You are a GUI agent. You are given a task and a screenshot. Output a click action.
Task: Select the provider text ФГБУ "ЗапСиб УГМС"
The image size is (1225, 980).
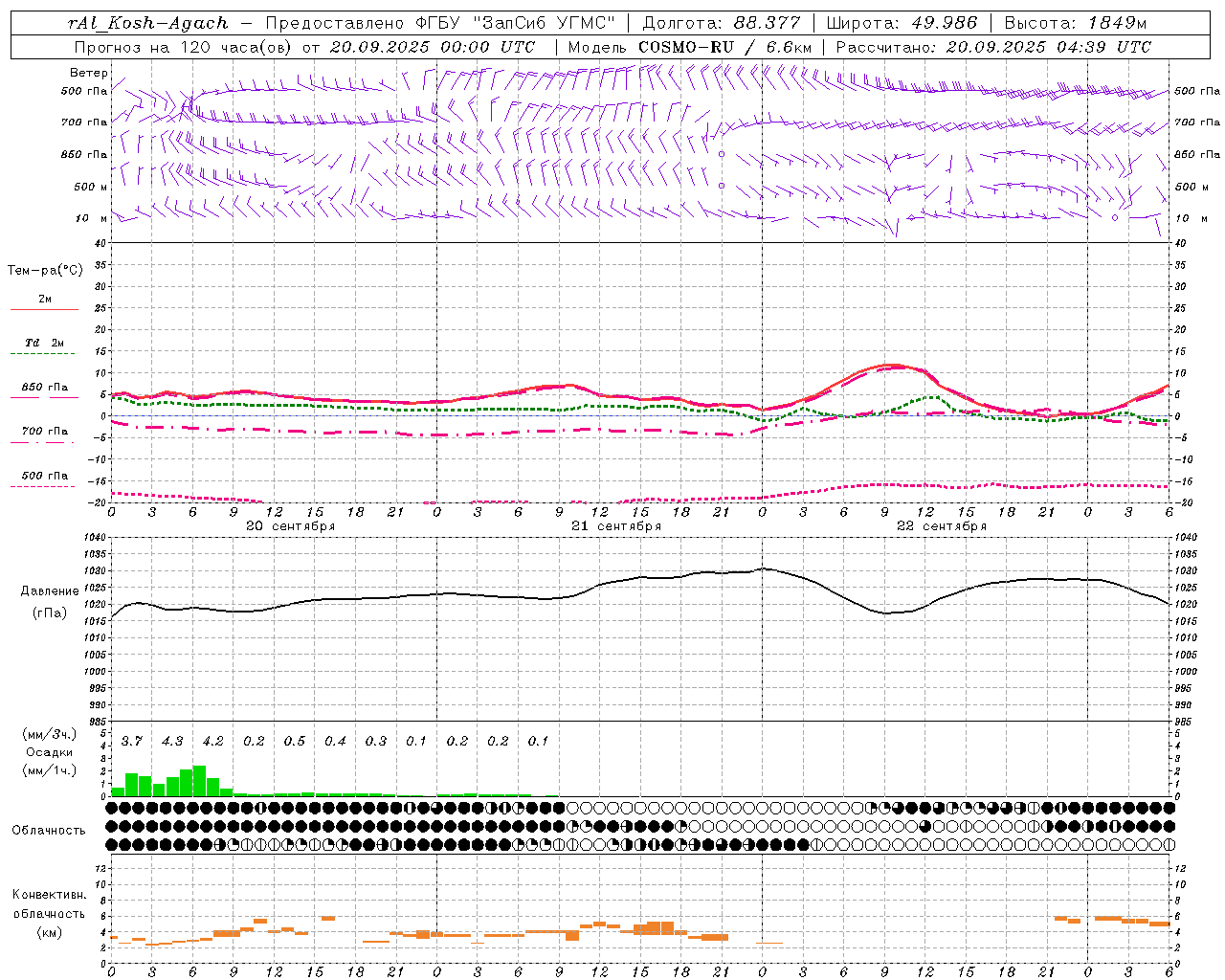518,23
